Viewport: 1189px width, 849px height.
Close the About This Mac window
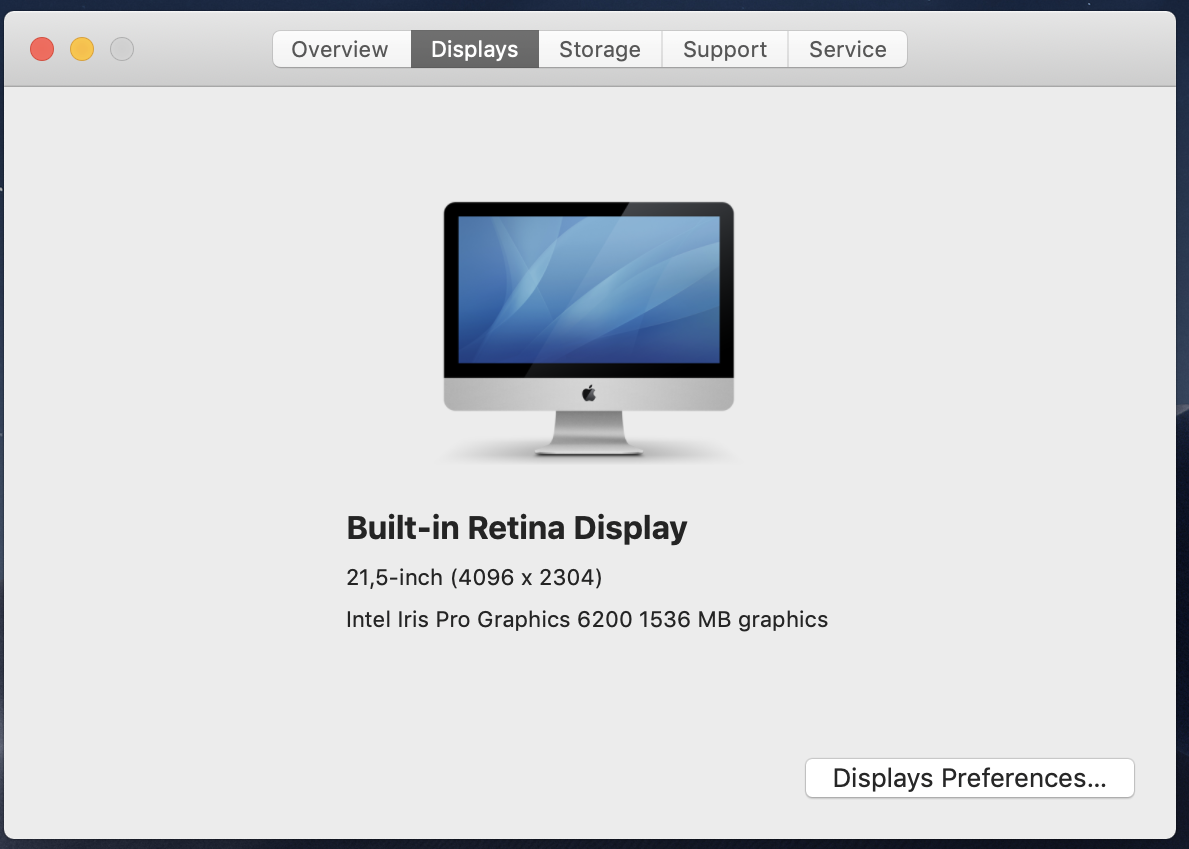42,49
